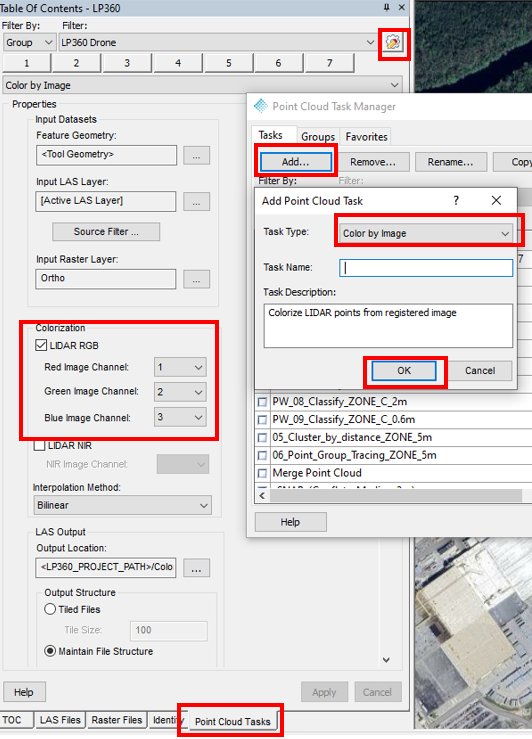Open the Task Type dropdown
The image size is (532, 739).
tap(426, 233)
